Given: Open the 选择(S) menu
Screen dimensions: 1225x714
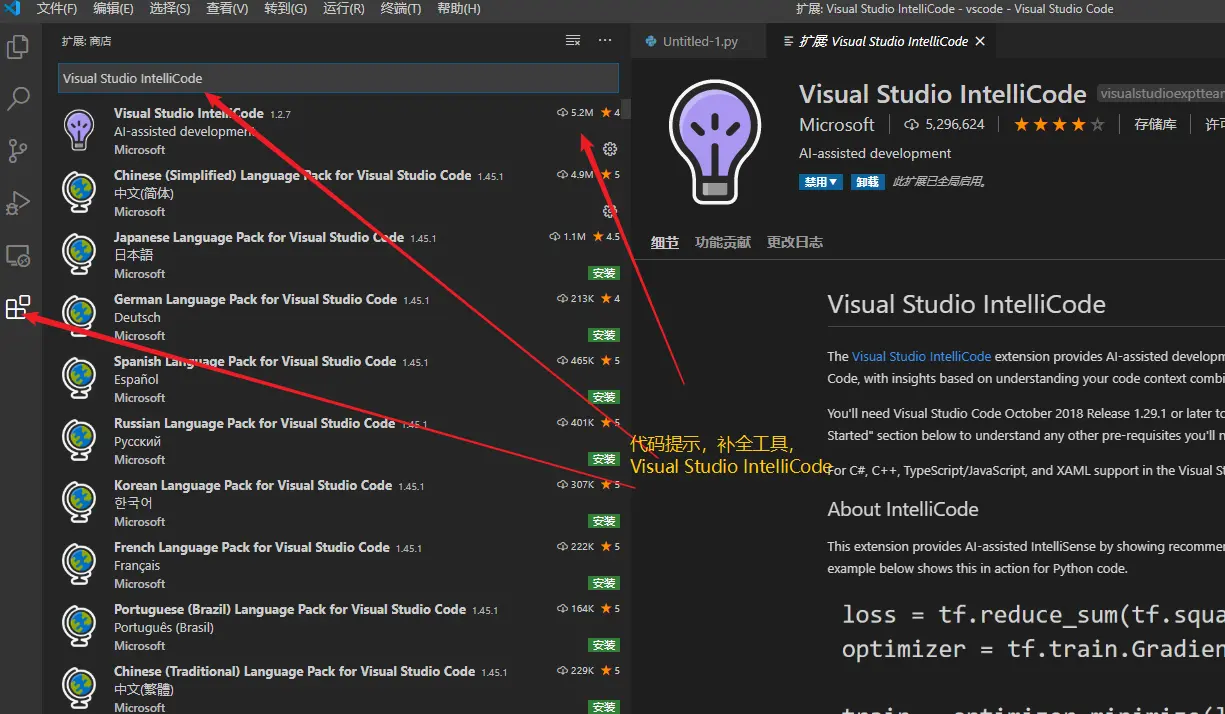Looking at the screenshot, I should click(170, 9).
